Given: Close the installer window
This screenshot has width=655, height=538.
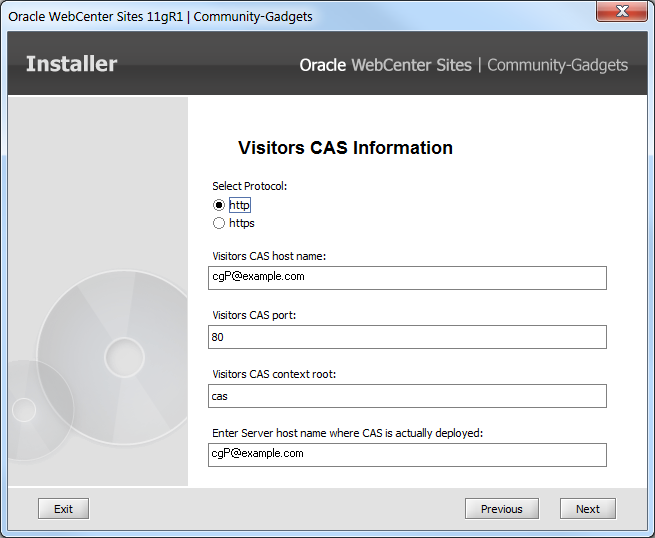Looking at the screenshot, I should pyautogui.click(x=622, y=11).
